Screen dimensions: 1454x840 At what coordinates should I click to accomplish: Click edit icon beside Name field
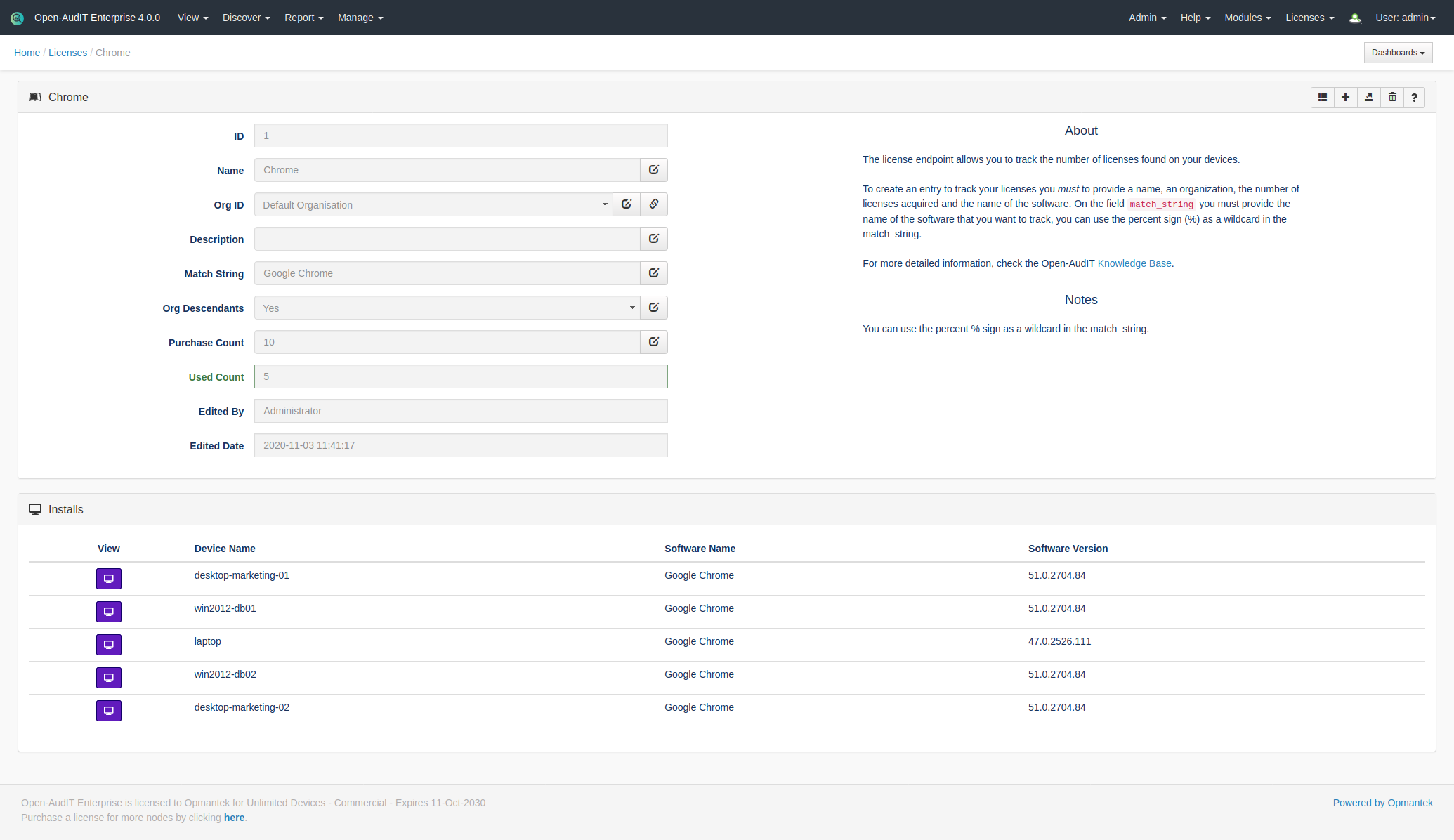pyautogui.click(x=653, y=170)
